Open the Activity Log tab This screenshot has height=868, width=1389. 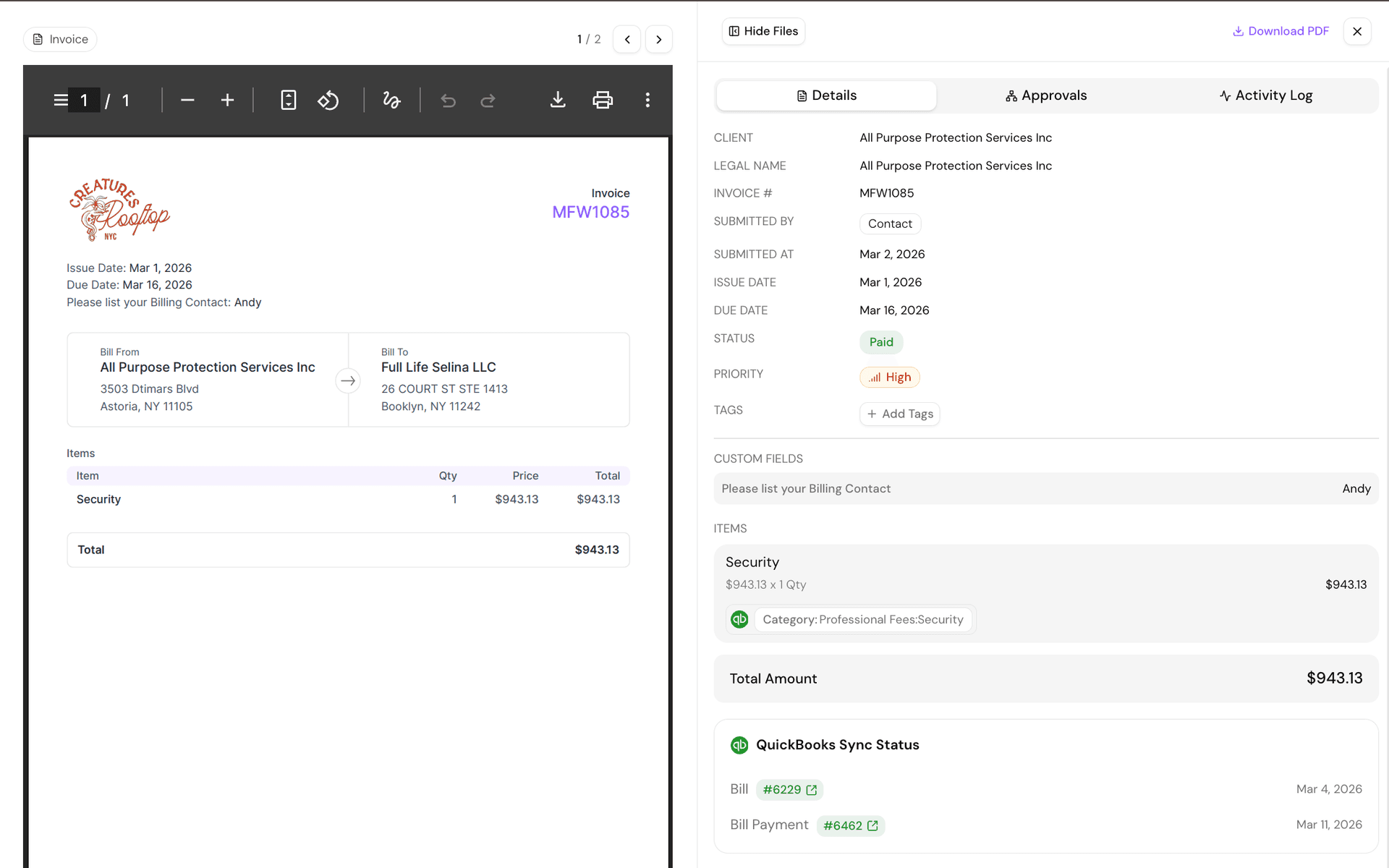1265,95
